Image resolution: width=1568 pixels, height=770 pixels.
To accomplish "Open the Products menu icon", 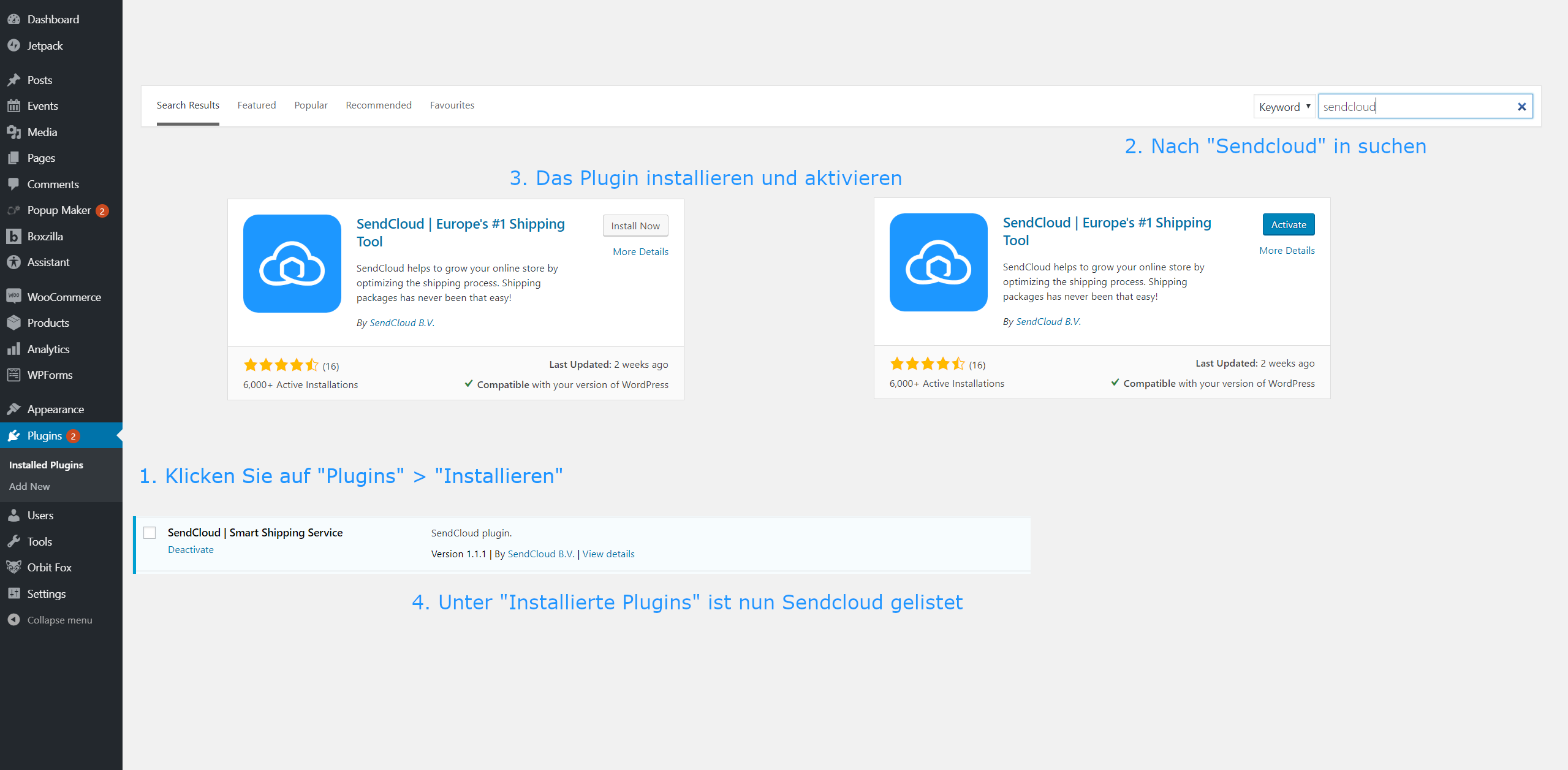I will point(13,322).
